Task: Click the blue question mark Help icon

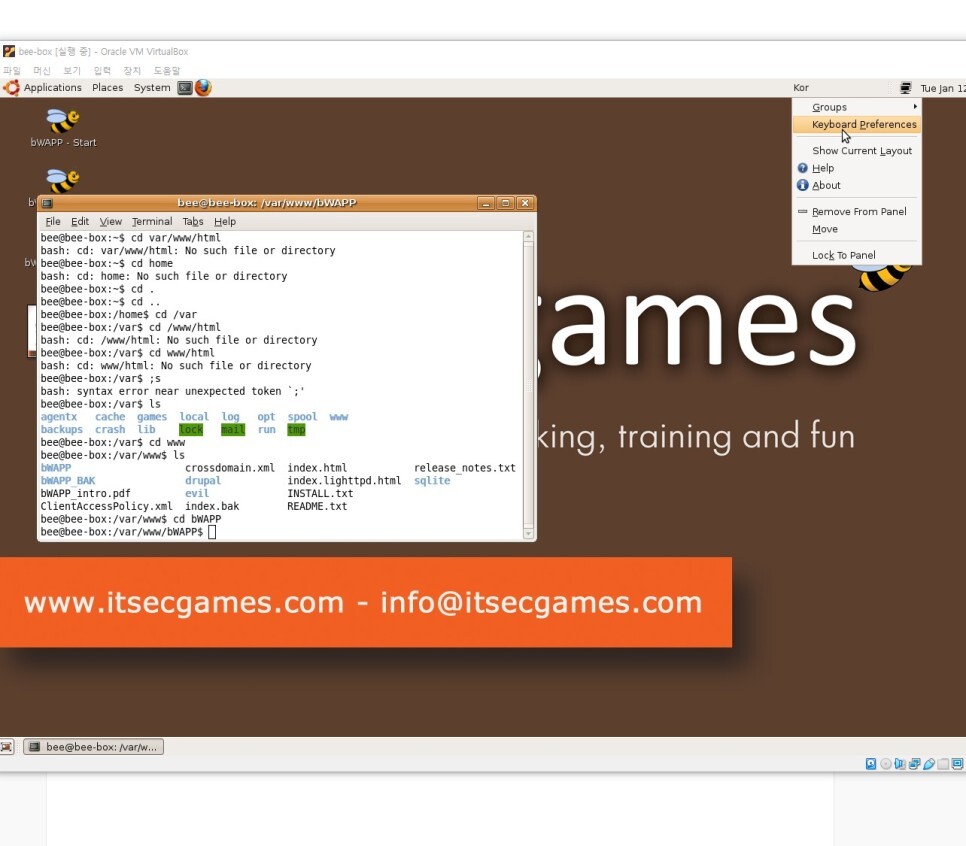Action: coord(802,168)
